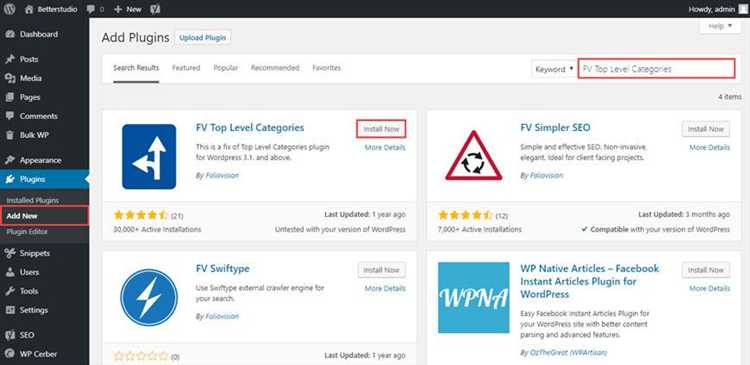Install the FV Top Level Categories plugin
This screenshot has height=365, width=750.
[x=381, y=129]
